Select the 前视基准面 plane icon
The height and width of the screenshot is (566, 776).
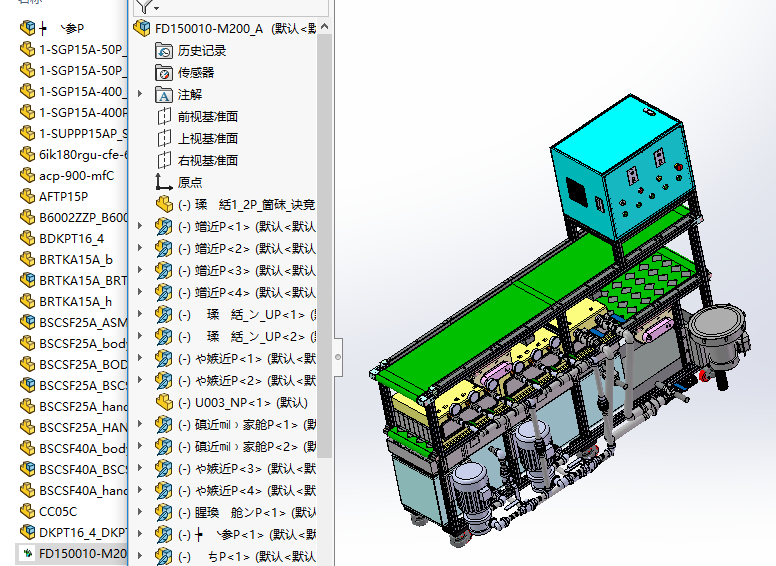coord(164,117)
